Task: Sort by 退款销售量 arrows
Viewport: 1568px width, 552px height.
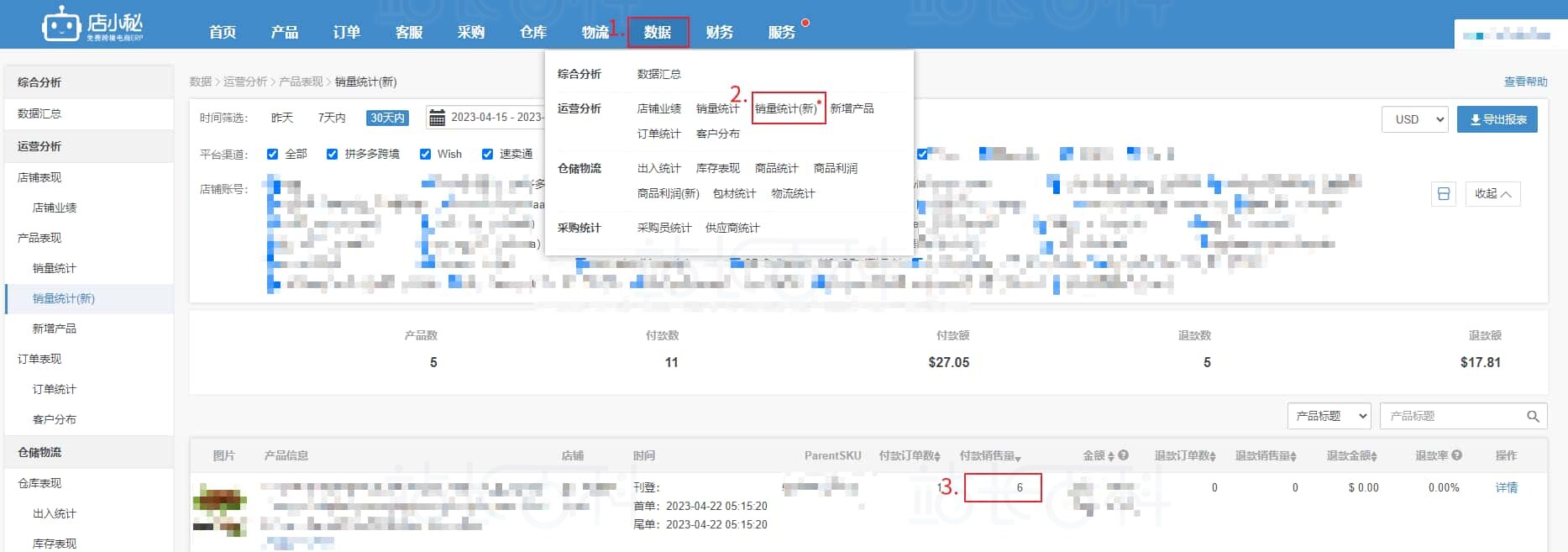Action: coord(1293,456)
